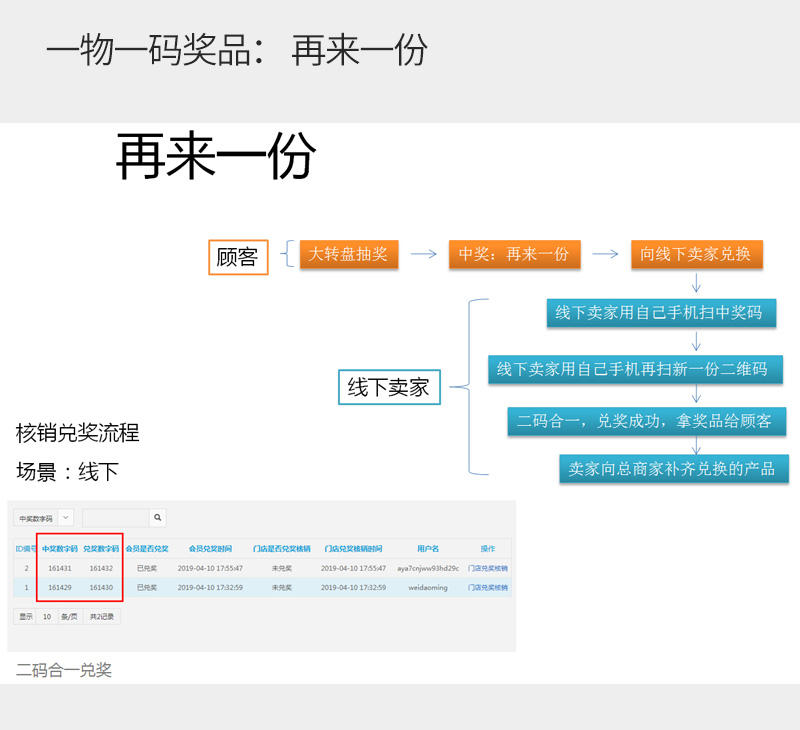Click the page size value 10
This screenshot has height=730, width=800.
point(46,617)
